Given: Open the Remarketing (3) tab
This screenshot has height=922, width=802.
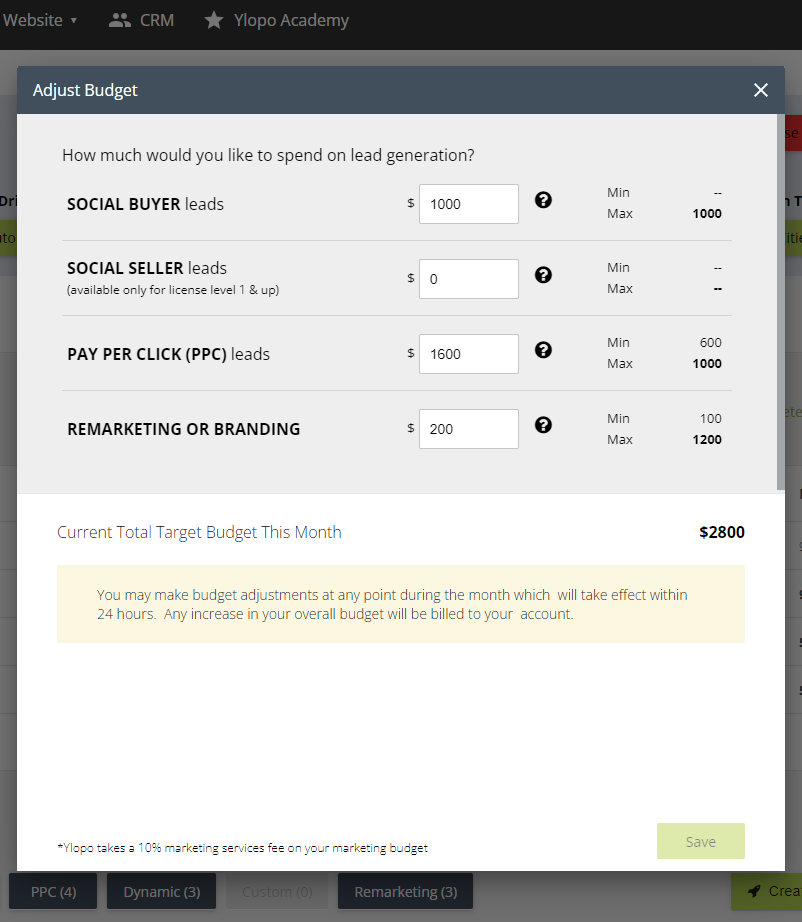Looking at the screenshot, I should (x=405, y=891).
